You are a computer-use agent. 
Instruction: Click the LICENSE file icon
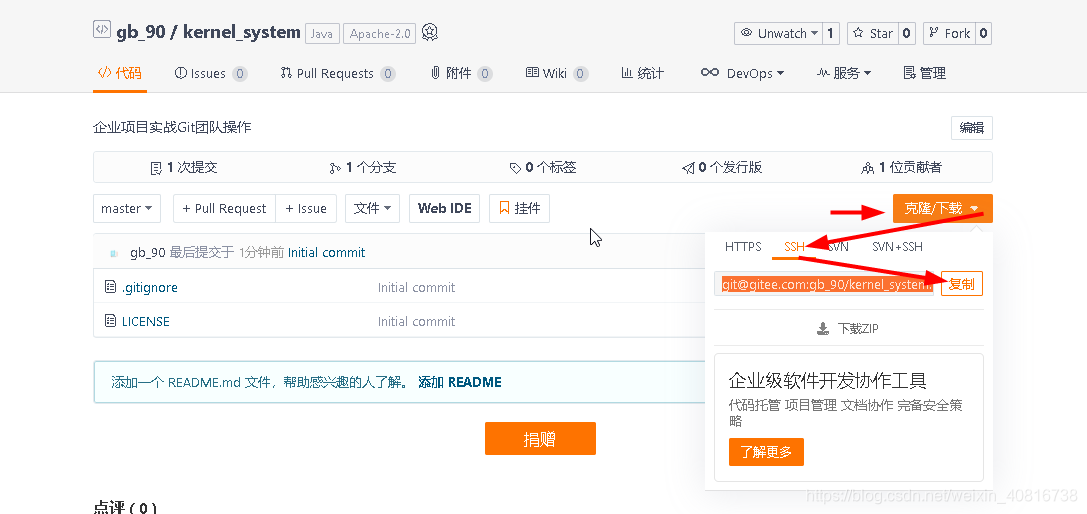point(110,320)
